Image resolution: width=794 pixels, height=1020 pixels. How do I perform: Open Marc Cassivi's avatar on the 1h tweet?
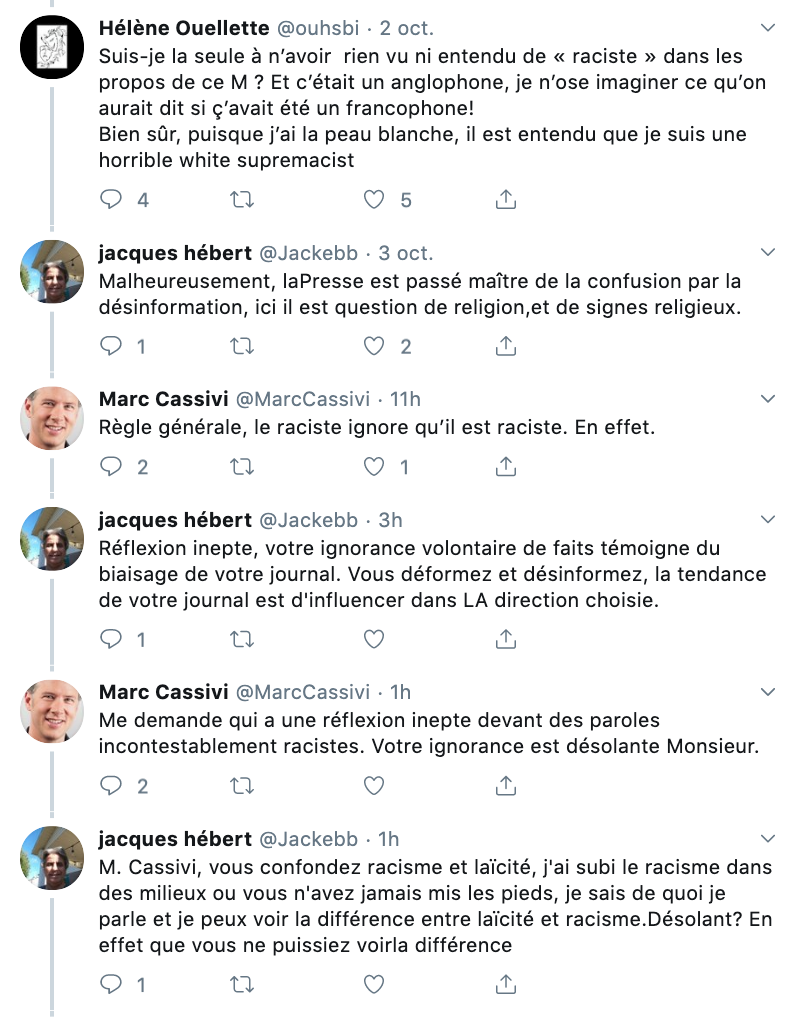pos(52,712)
